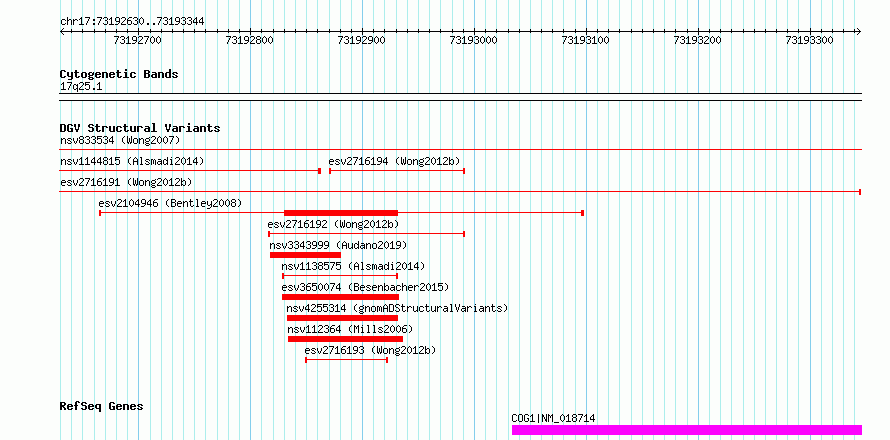890x440 pixels.
Task: Click the nsv3343999 (Audano2019) label
Action: pos(338,245)
